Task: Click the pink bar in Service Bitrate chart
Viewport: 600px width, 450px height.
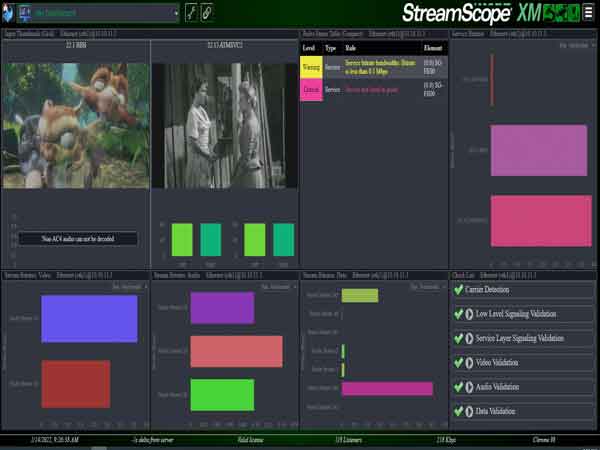Action: coord(541,221)
